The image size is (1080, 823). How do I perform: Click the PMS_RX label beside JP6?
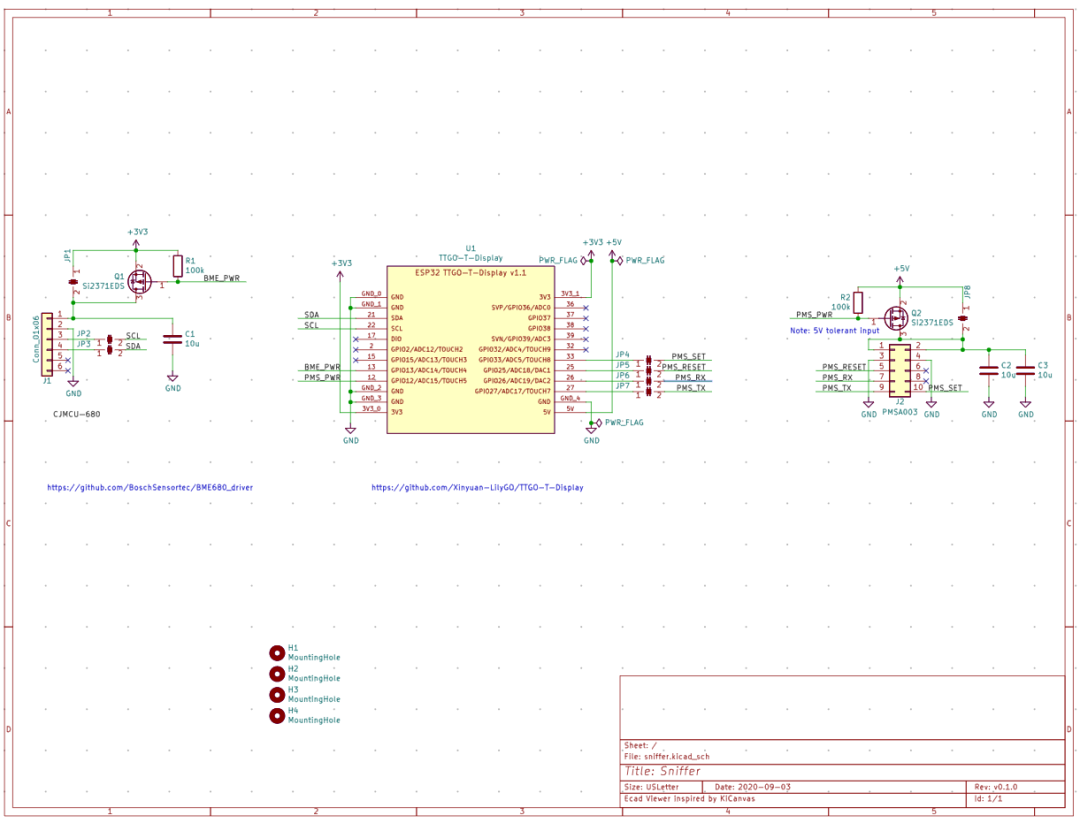[690, 377]
